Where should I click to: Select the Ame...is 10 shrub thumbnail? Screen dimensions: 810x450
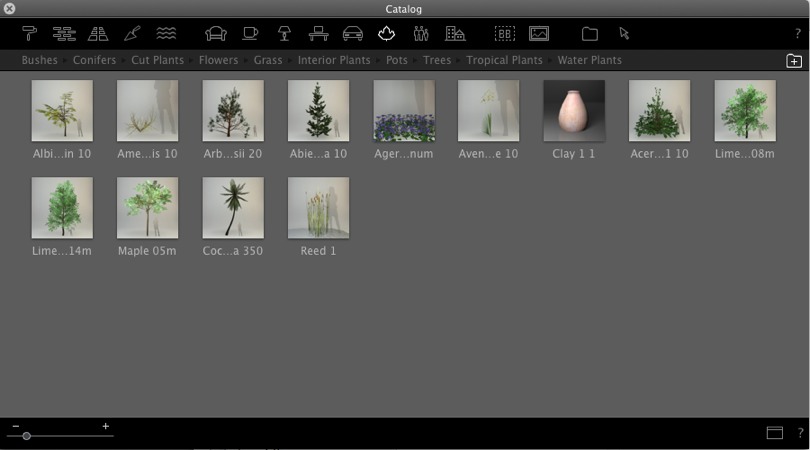pos(147,111)
